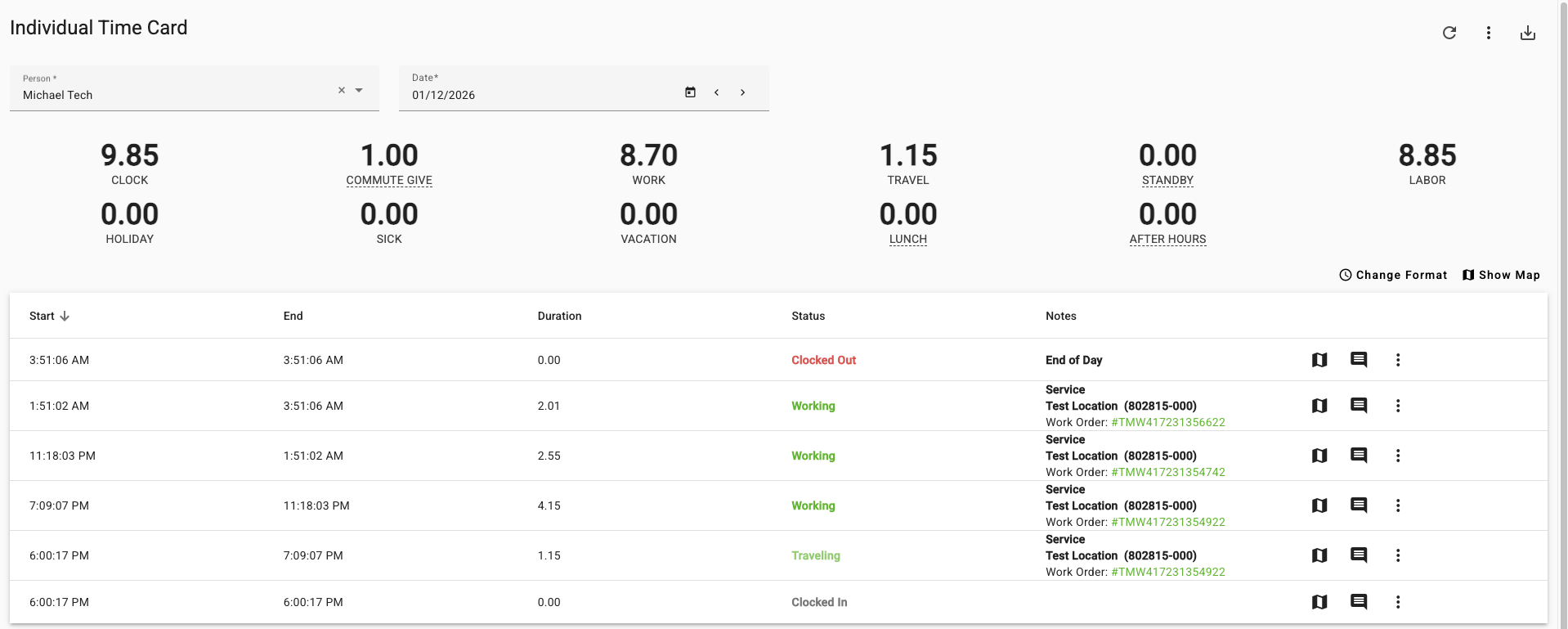Click the Clocked Out status text

823,360
